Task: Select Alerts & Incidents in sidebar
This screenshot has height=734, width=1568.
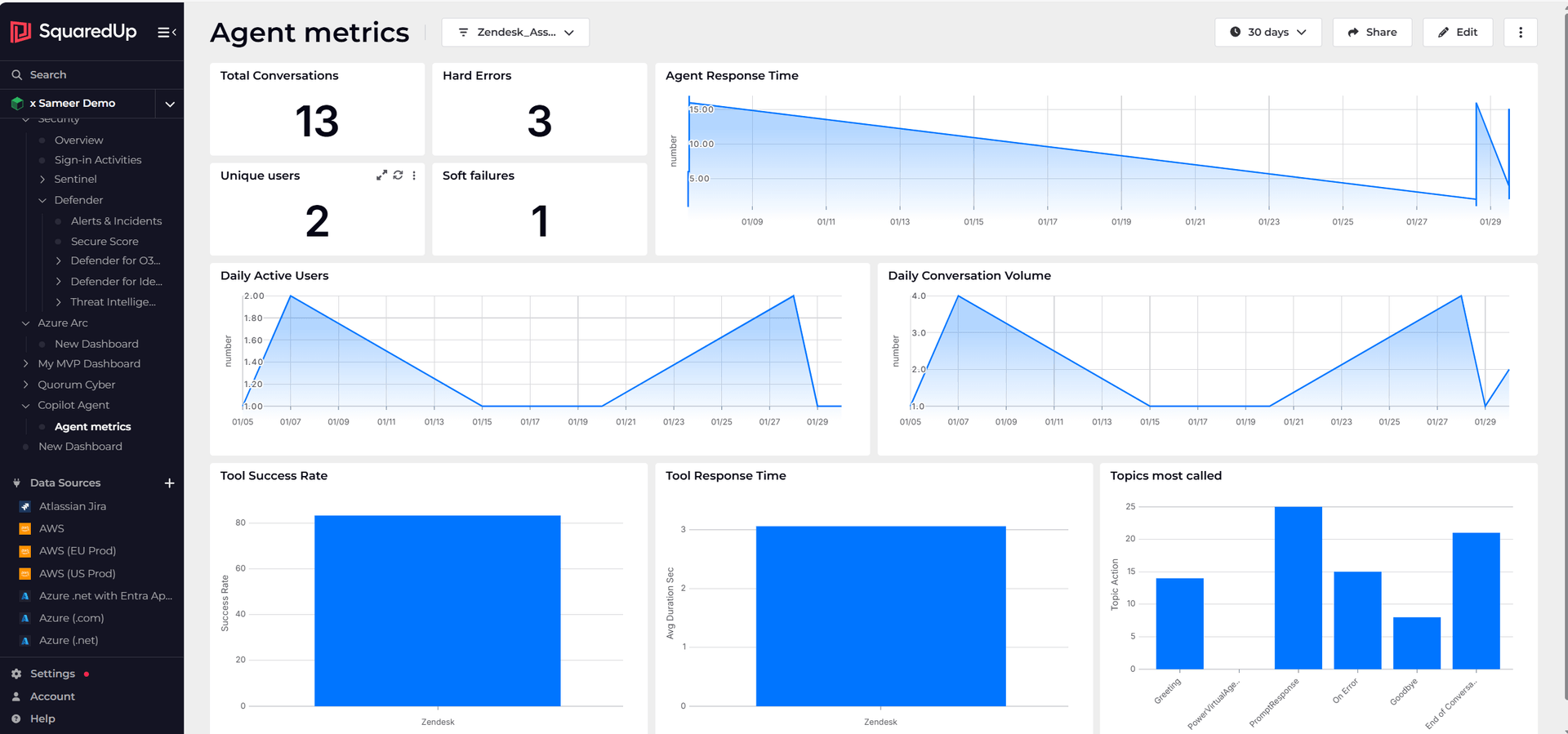Action: 116,221
